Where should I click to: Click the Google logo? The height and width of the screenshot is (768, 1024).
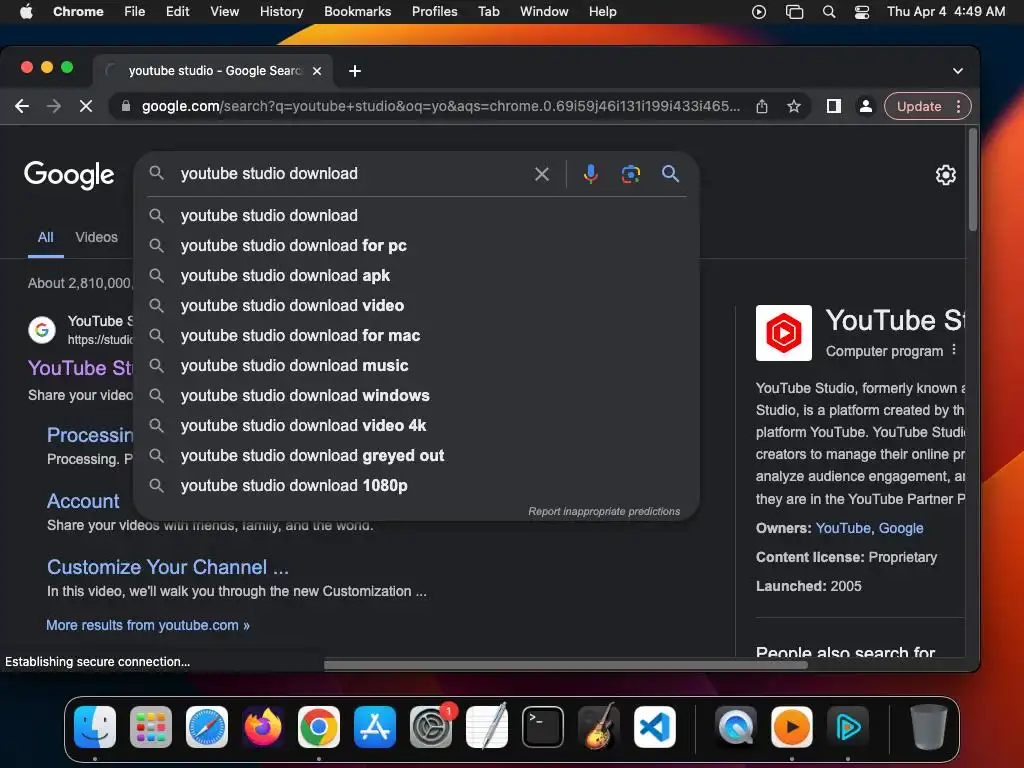point(69,175)
